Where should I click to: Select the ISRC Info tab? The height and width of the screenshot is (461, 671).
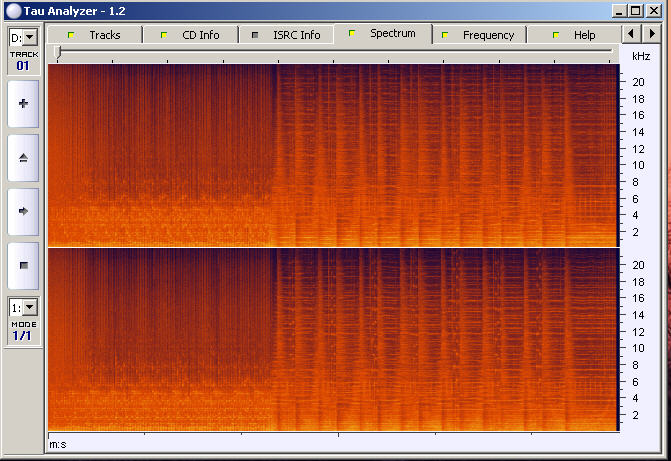tap(287, 35)
